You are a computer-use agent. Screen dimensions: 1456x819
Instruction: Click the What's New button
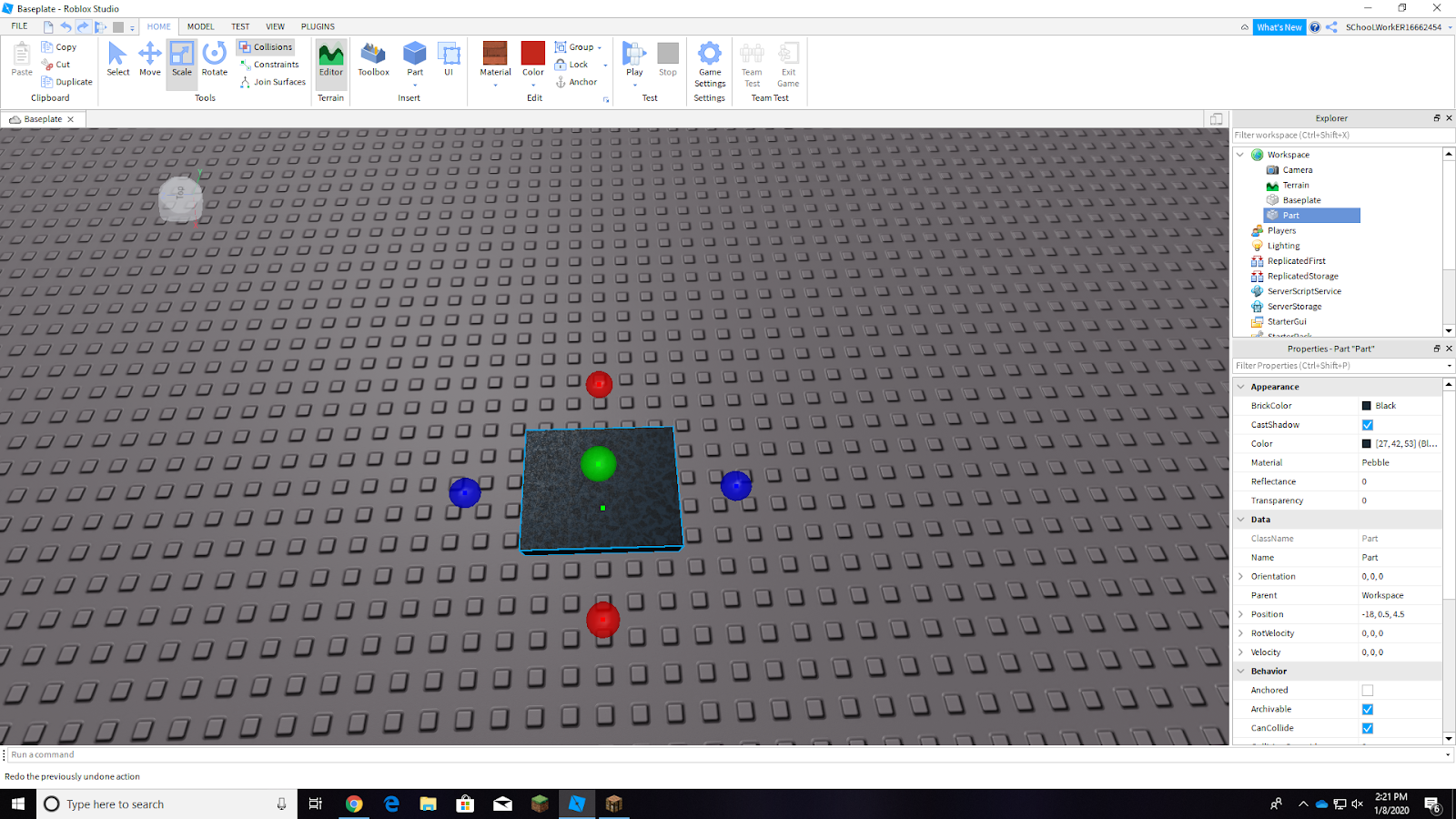click(1279, 27)
